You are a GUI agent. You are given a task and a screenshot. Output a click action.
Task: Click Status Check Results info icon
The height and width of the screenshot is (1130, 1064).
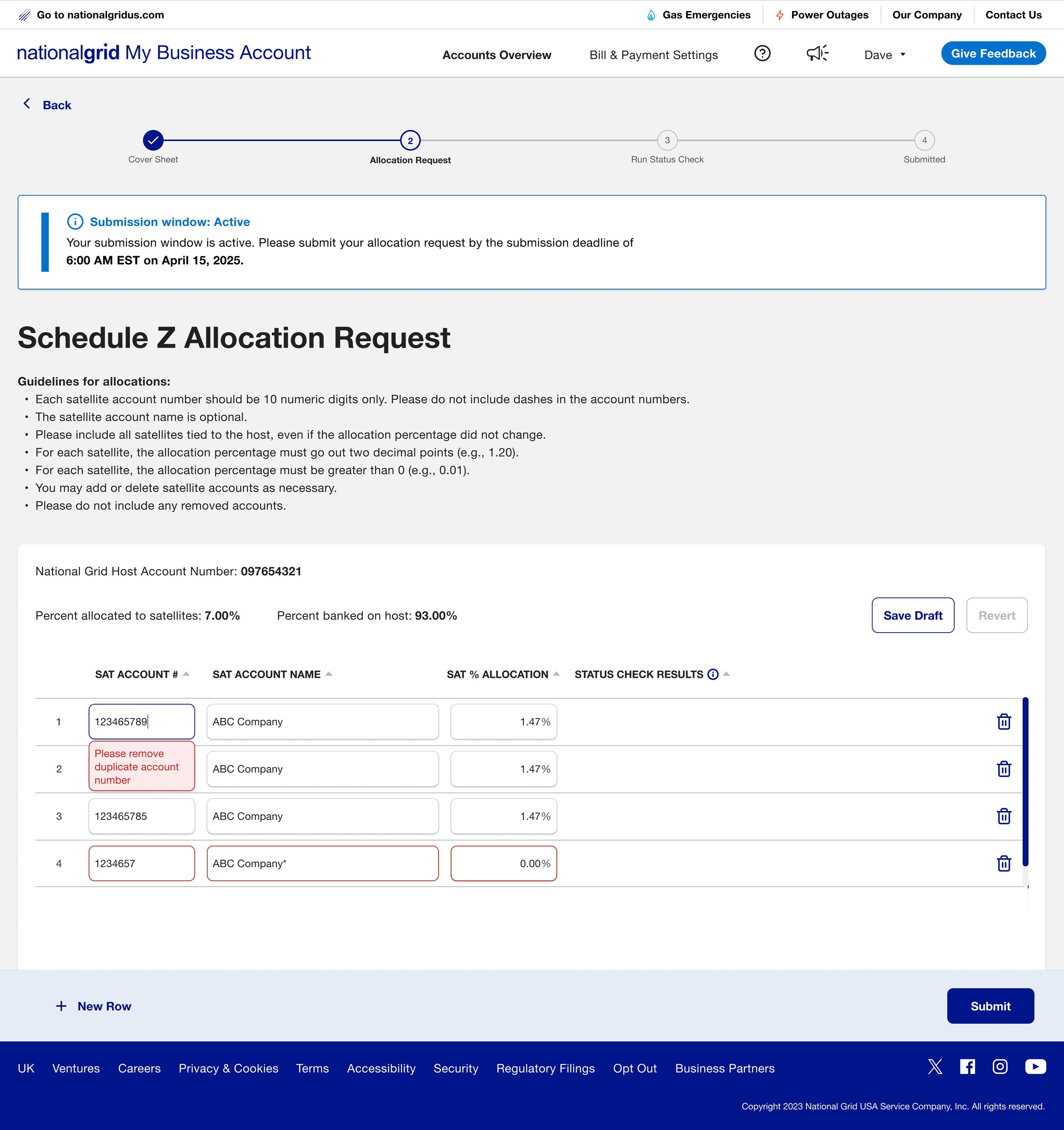pyautogui.click(x=712, y=675)
